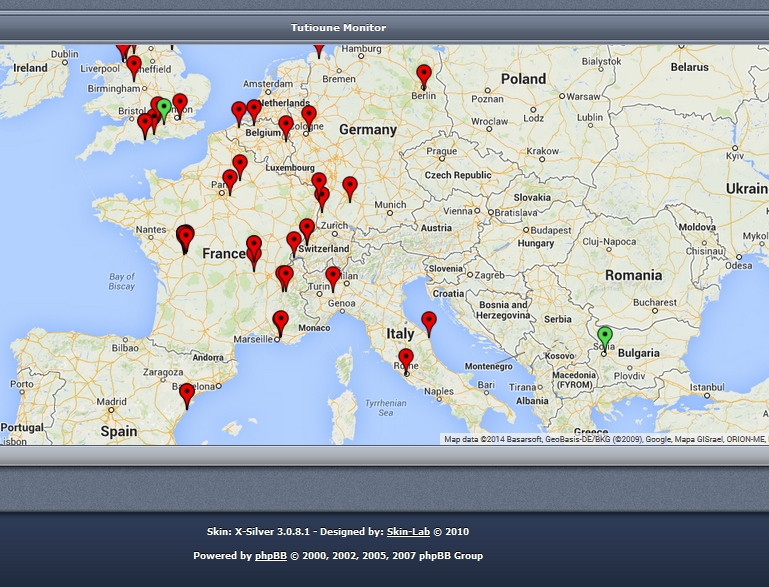
Task: Click the green marker on Sofia
Action: (x=605, y=337)
